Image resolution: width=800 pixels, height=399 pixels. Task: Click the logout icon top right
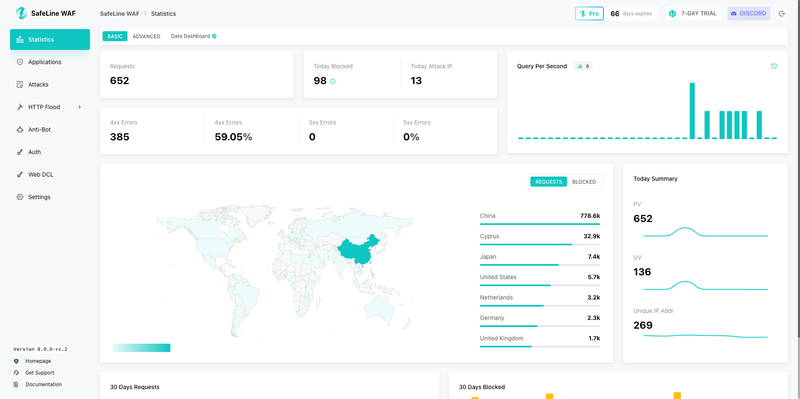click(782, 14)
